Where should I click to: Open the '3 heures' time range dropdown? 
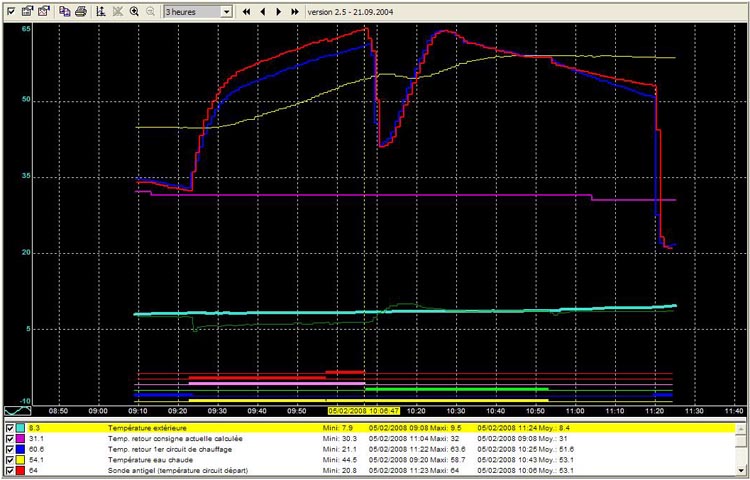click(x=226, y=11)
